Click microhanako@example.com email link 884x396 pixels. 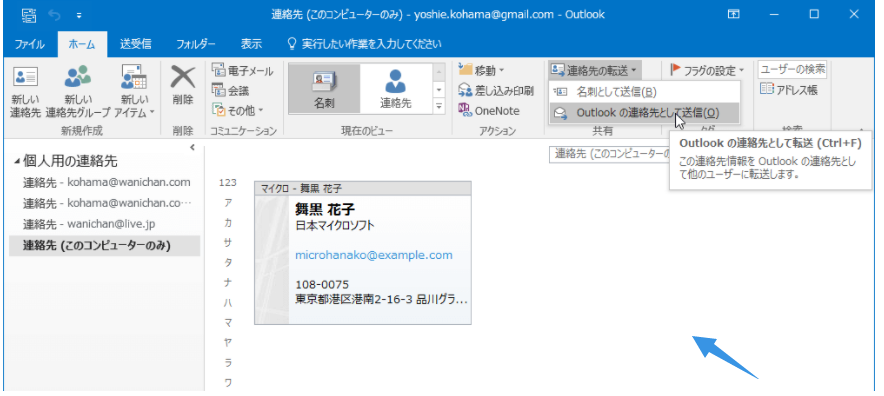pos(374,255)
